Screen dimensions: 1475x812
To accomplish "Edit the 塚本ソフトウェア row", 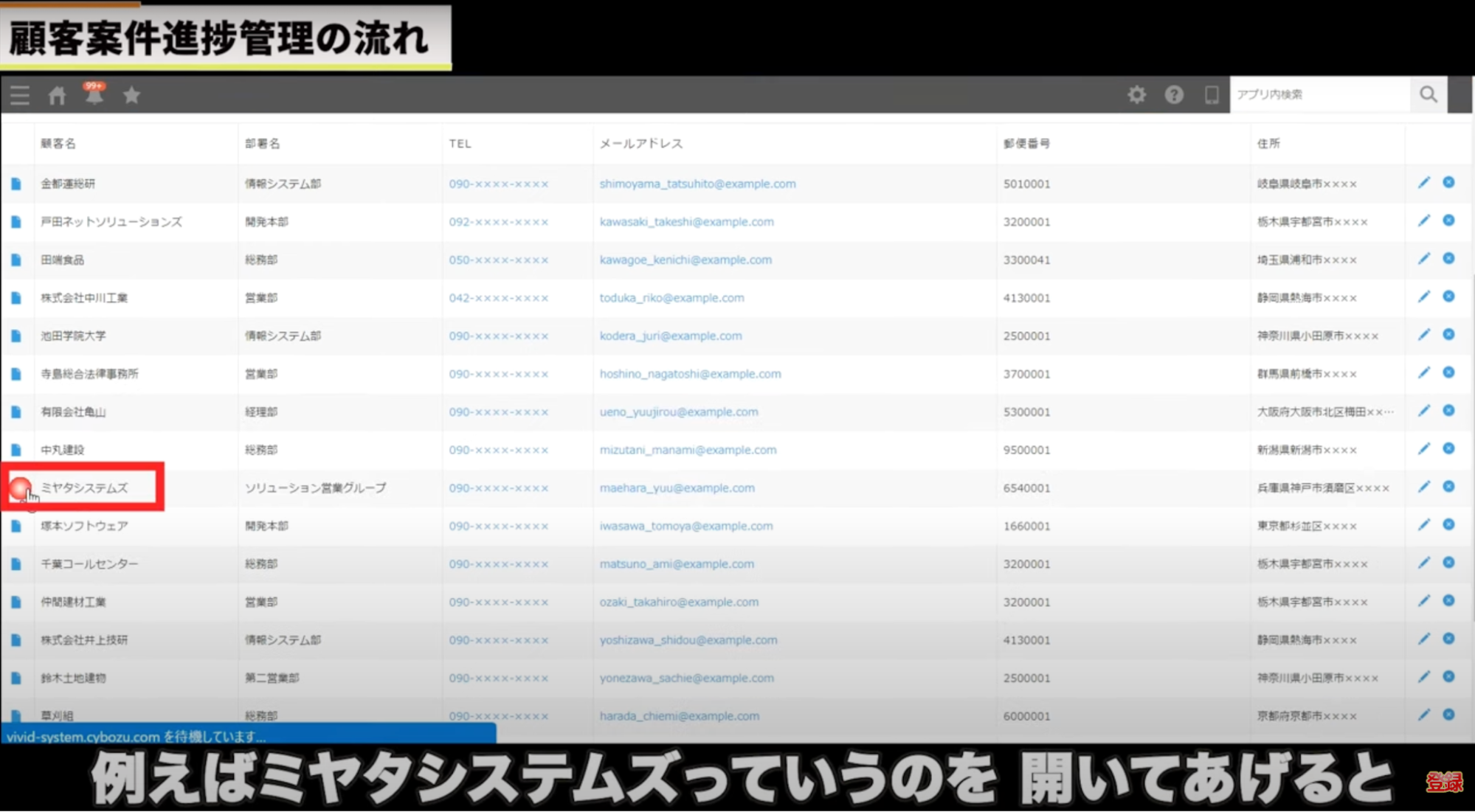I will [x=1423, y=525].
